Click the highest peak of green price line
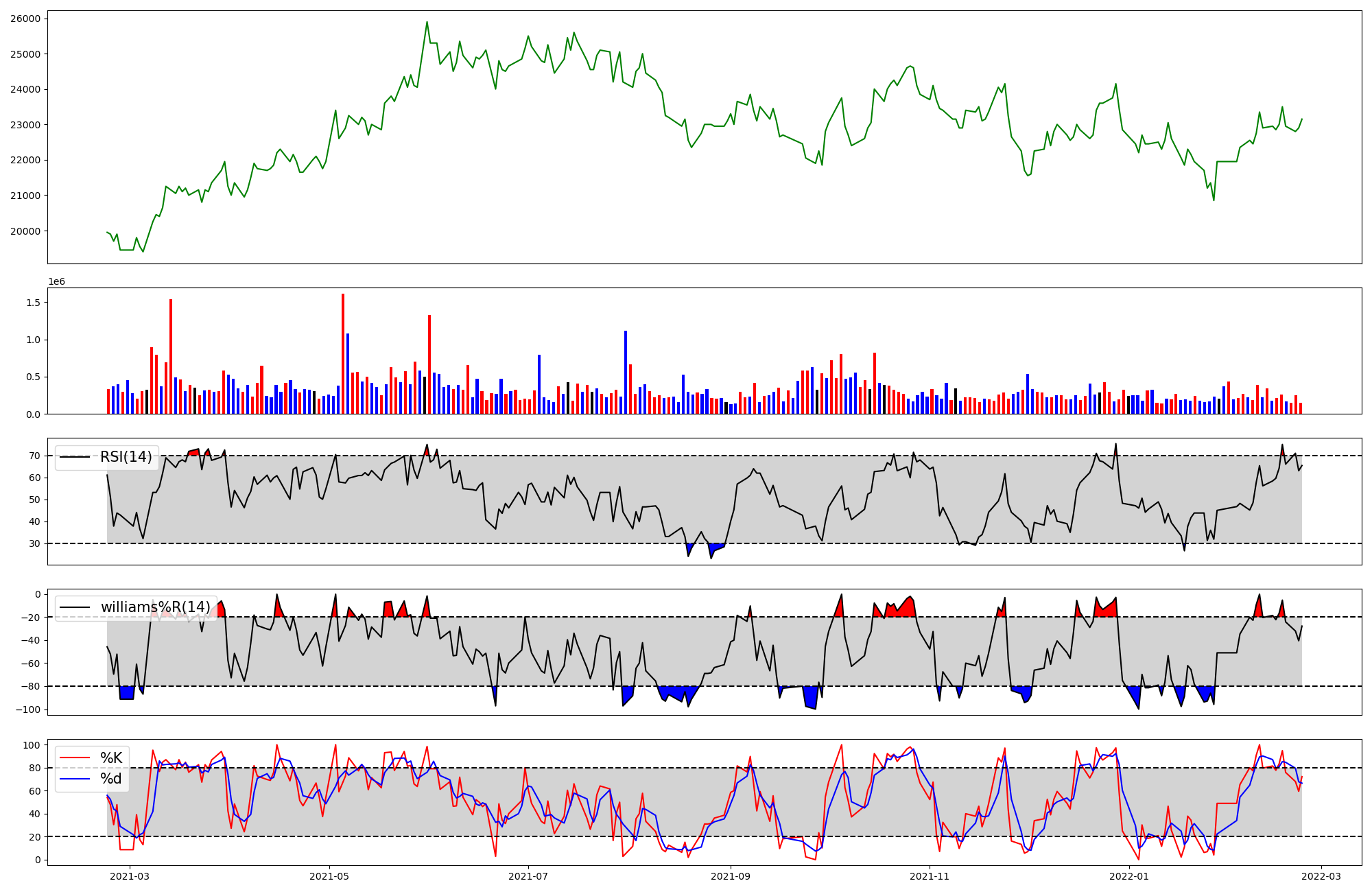The height and width of the screenshot is (892, 1372). pyautogui.click(x=427, y=22)
